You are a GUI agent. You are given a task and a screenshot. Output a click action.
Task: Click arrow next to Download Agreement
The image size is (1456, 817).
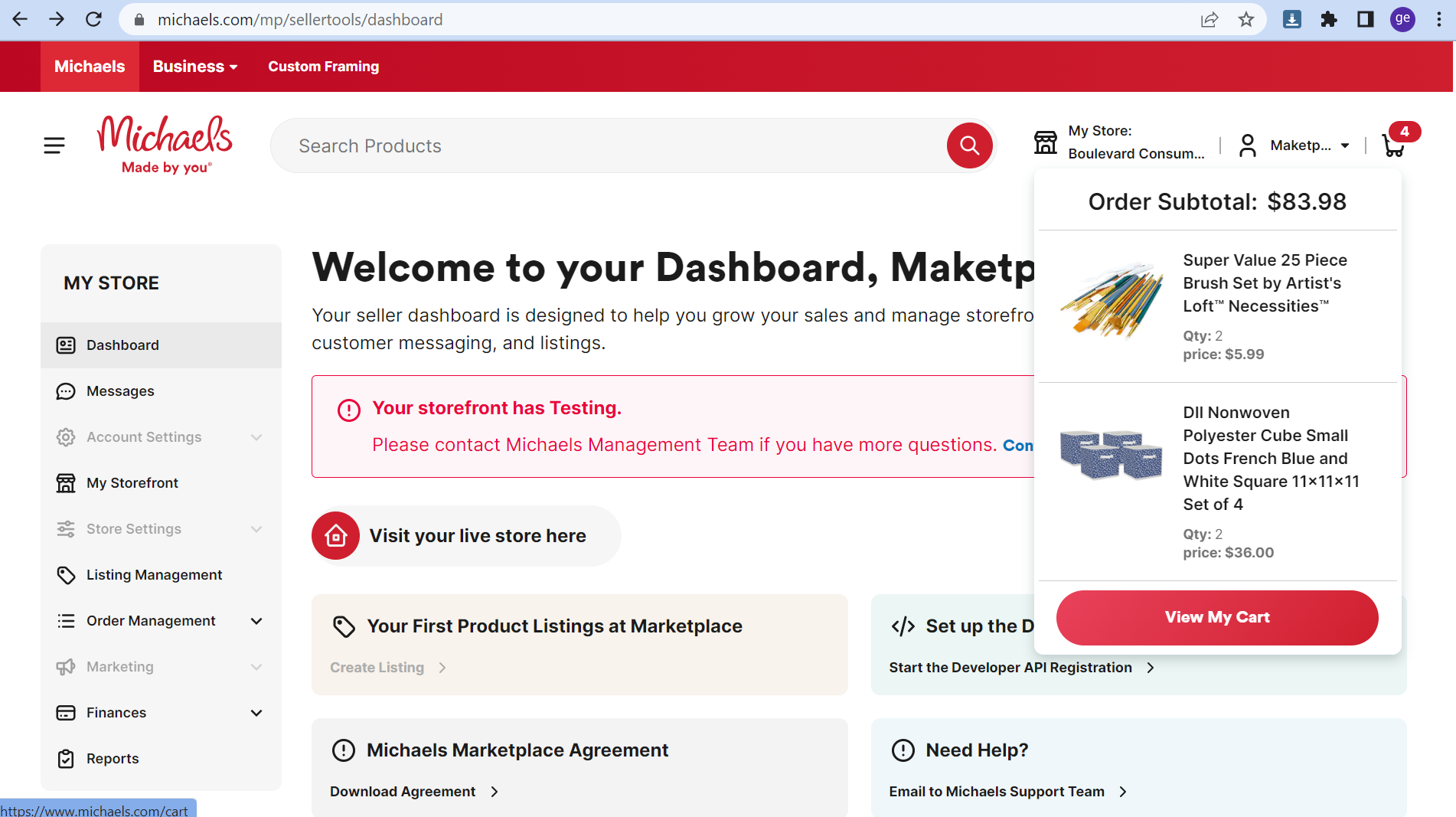click(x=495, y=792)
